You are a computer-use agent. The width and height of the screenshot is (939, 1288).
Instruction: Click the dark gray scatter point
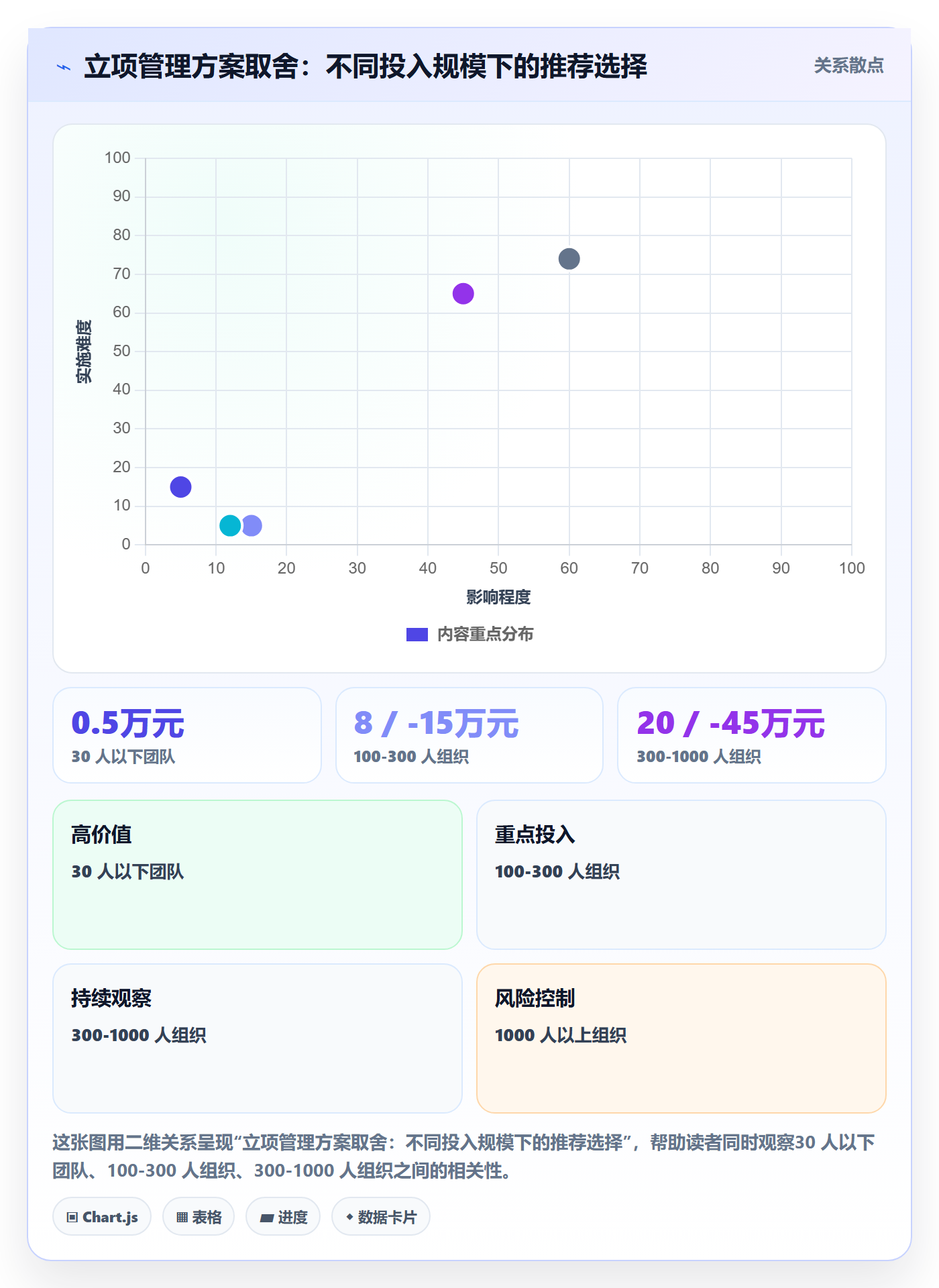click(569, 259)
